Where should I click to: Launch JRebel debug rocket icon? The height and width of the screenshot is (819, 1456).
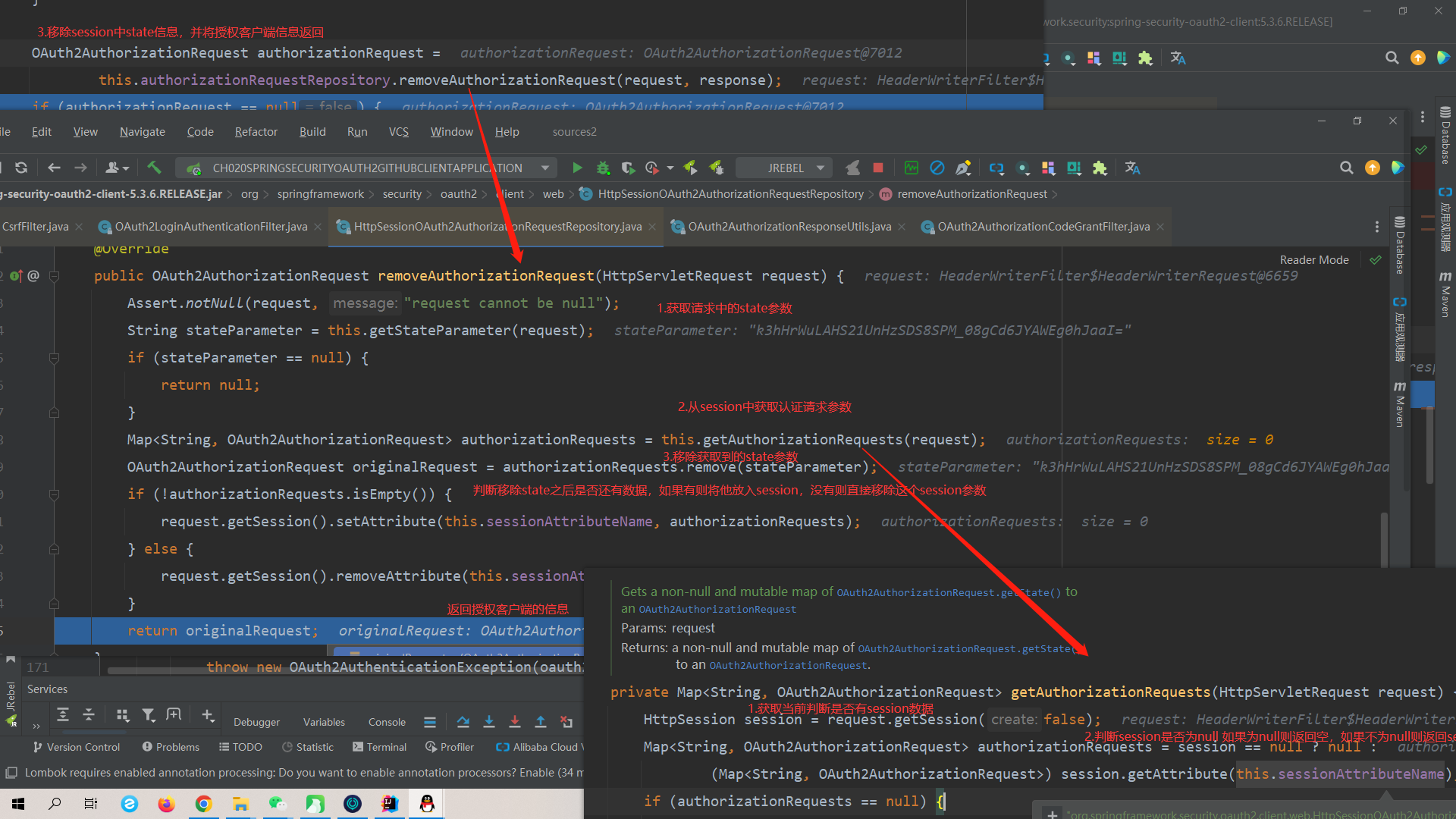[x=716, y=168]
